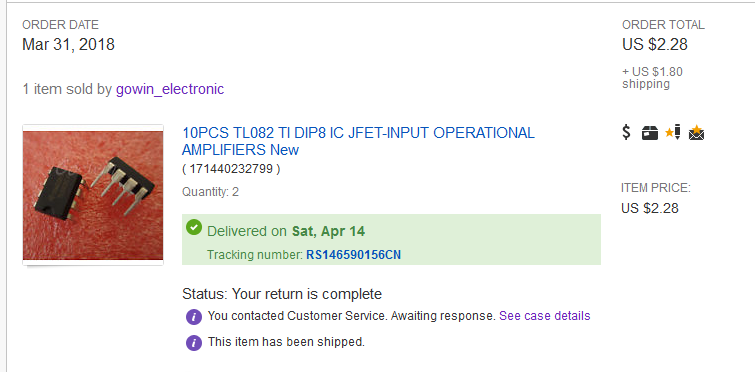Click the star-with-pencil feedback left icon
This screenshot has width=755, height=372.
click(x=673, y=132)
